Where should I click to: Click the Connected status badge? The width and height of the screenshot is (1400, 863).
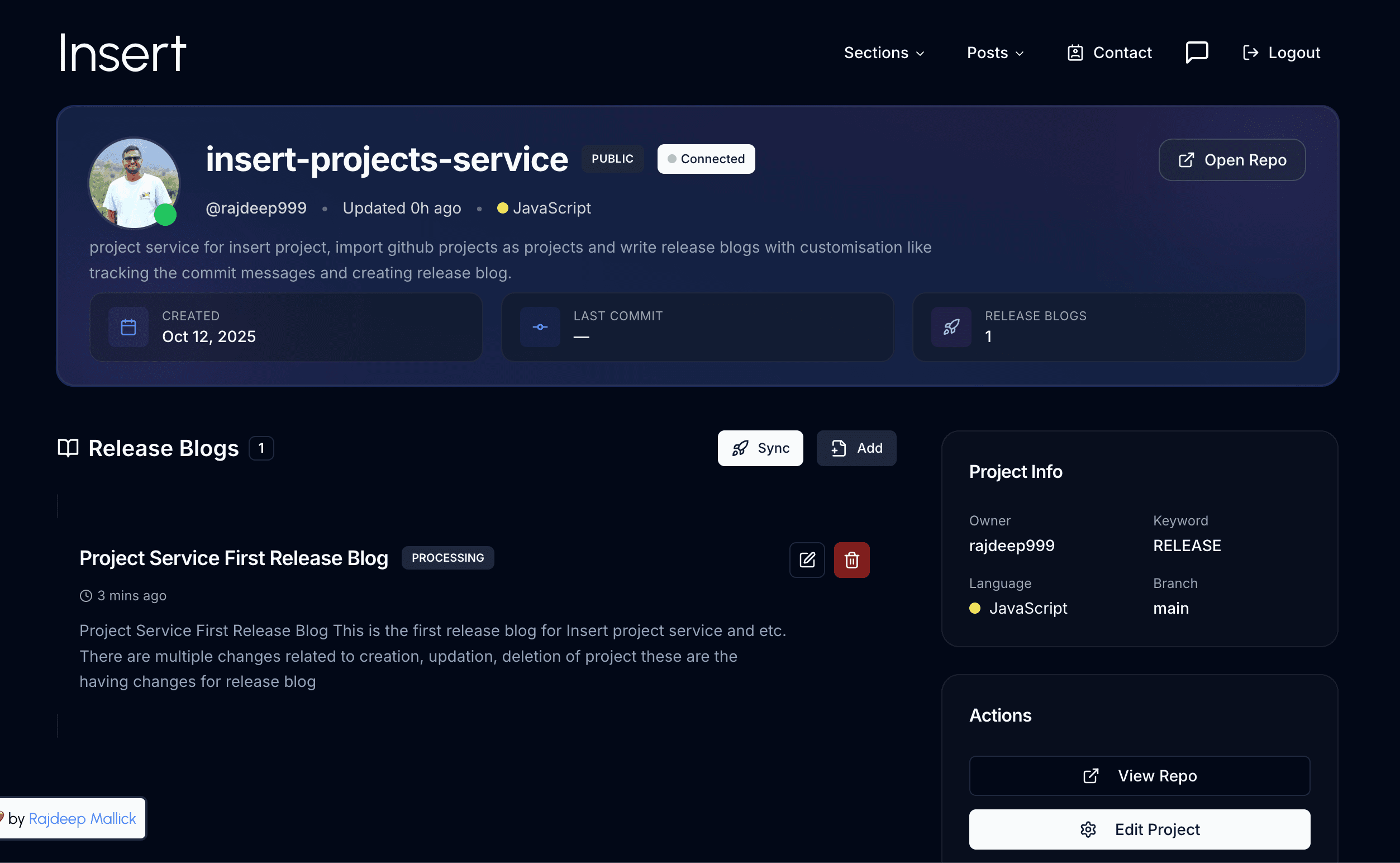point(706,159)
